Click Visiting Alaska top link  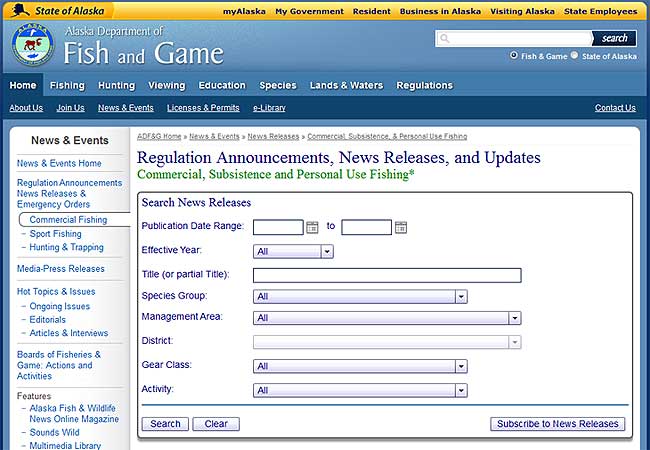522,12
